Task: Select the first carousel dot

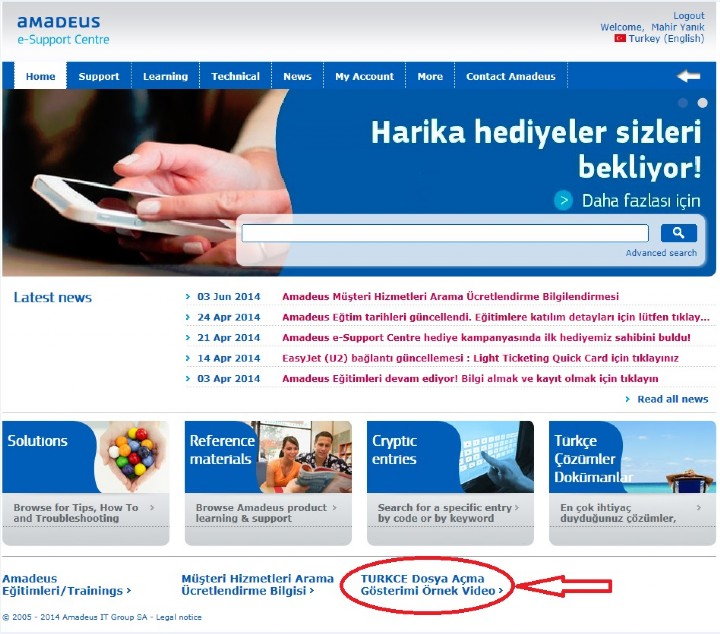Action: click(x=683, y=103)
